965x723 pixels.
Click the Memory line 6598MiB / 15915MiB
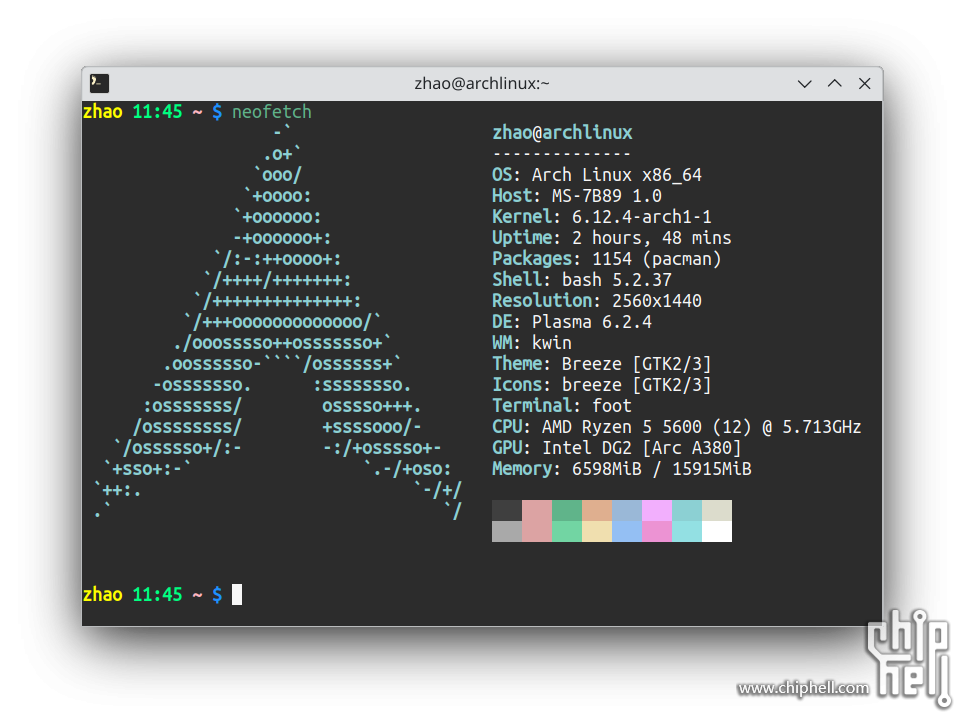[x=622, y=469]
